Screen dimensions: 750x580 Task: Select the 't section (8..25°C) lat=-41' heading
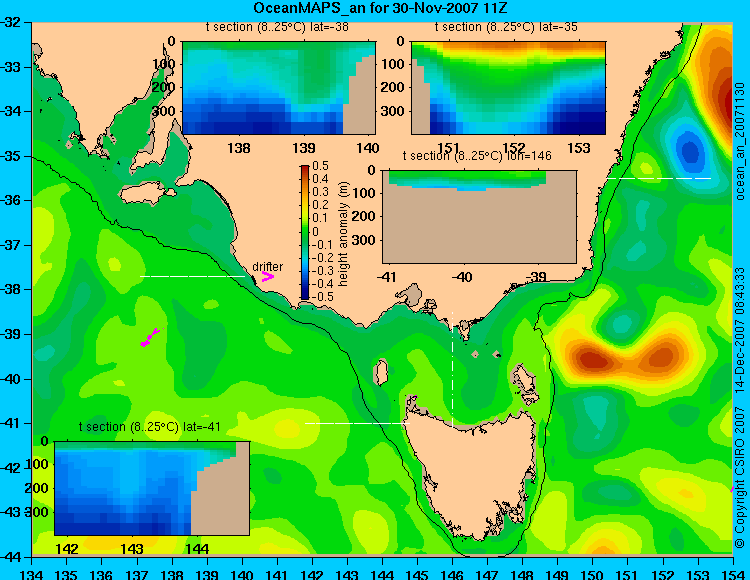pyautogui.click(x=150, y=427)
